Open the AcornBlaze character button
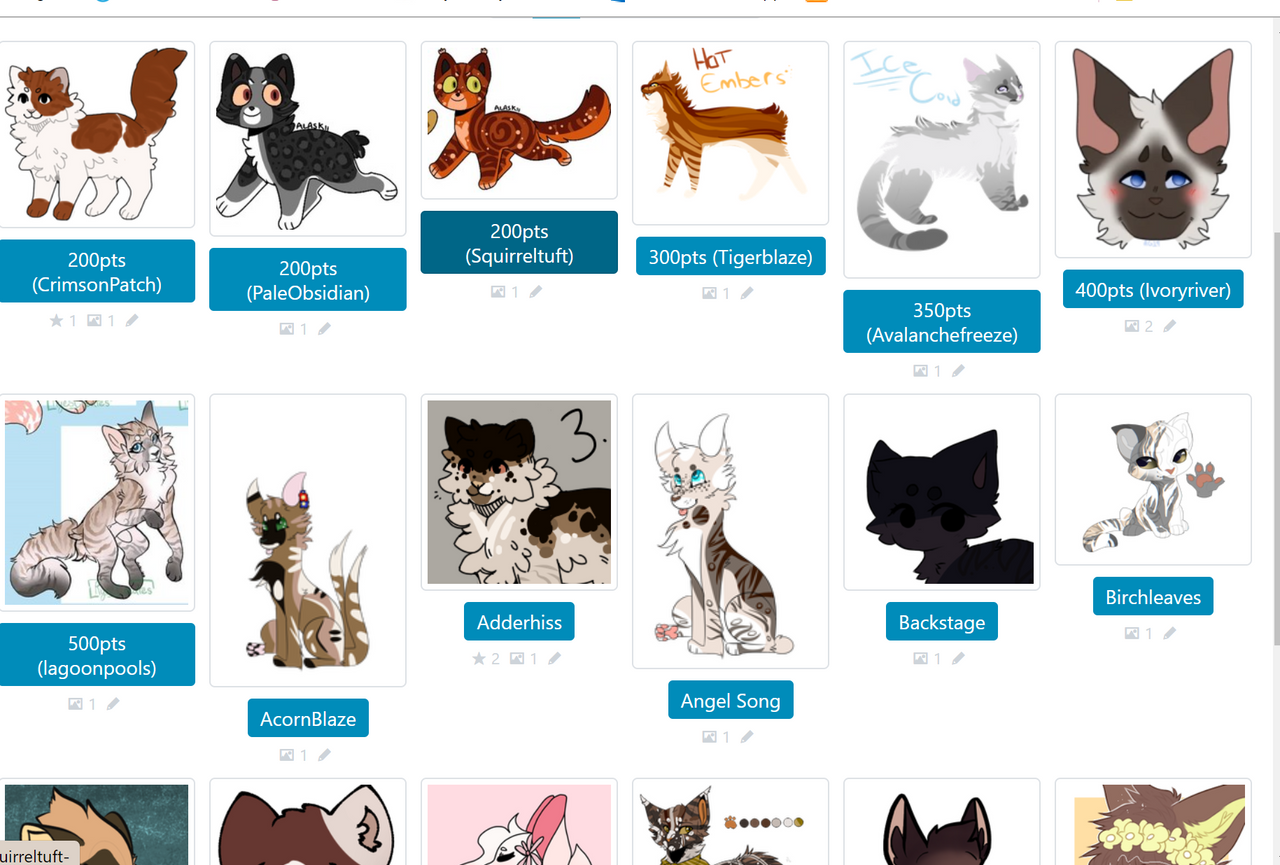Screen dimensions: 1280x865 (x=308, y=718)
